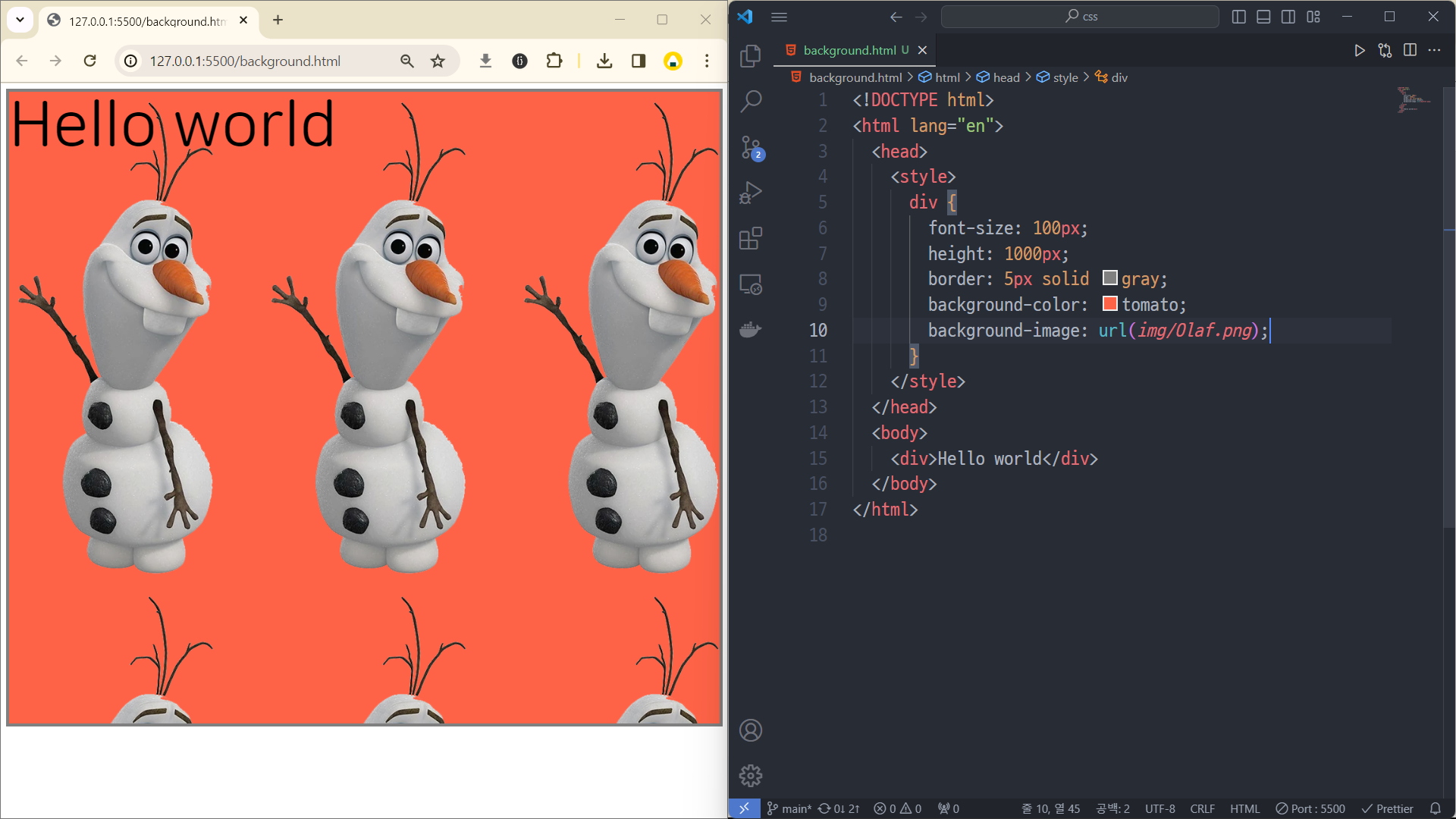Open the Search view in VS Code
This screenshot has width=1456, height=819.
click(x=750, y=101)
